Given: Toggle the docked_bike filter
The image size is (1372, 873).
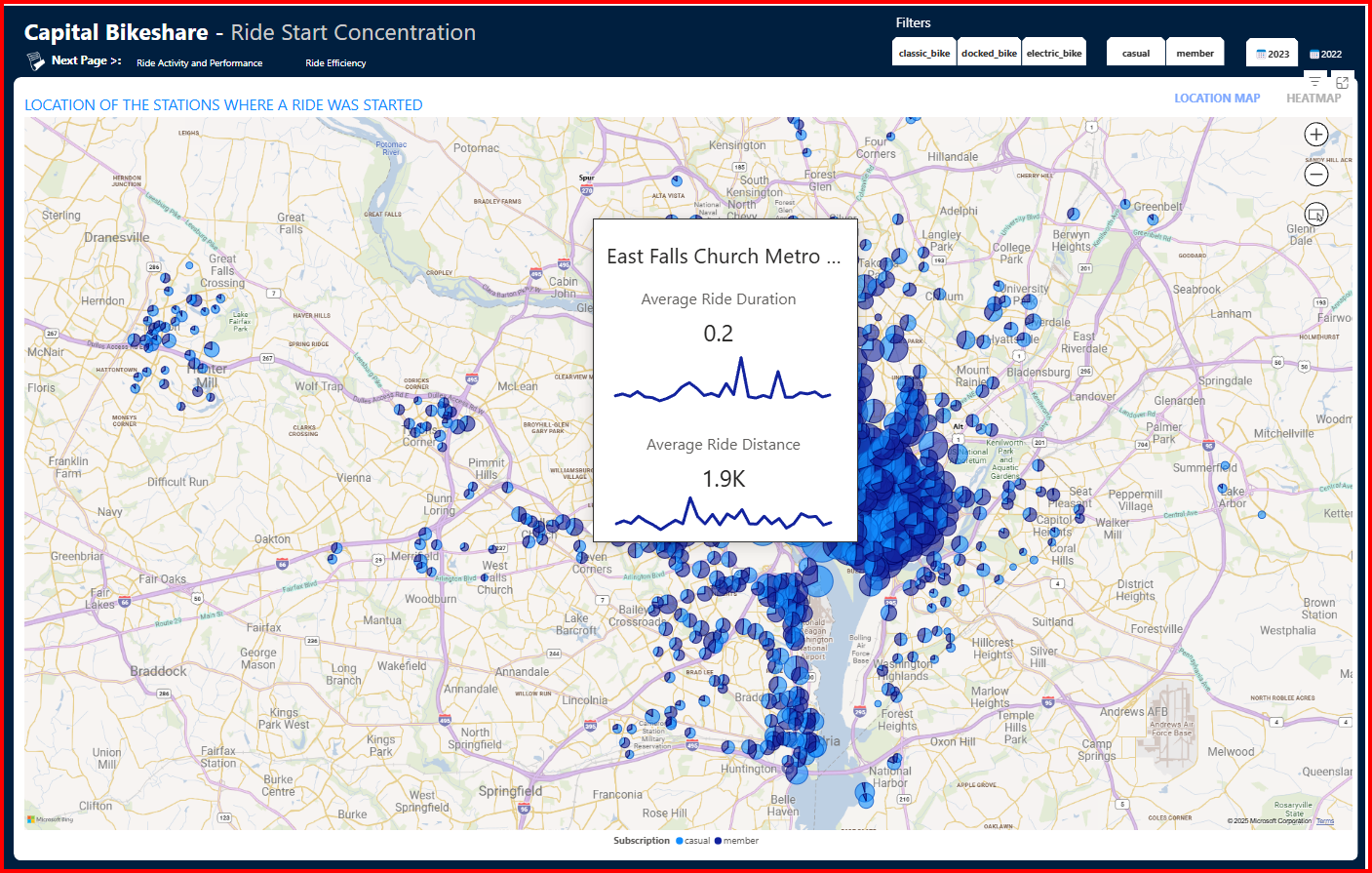Looking at the screenshot, I should 989,54.
